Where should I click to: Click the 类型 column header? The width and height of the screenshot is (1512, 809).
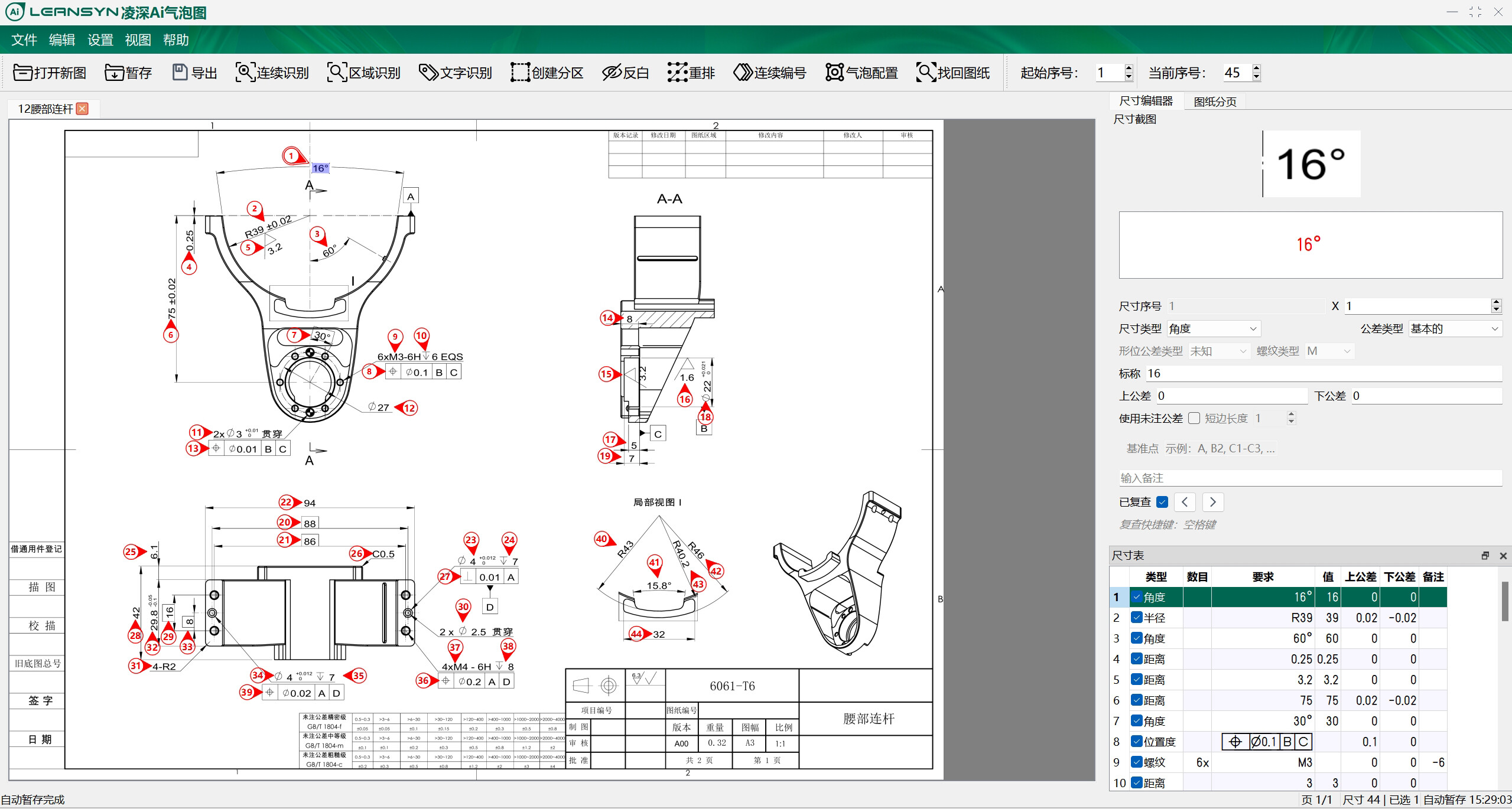1156,577
